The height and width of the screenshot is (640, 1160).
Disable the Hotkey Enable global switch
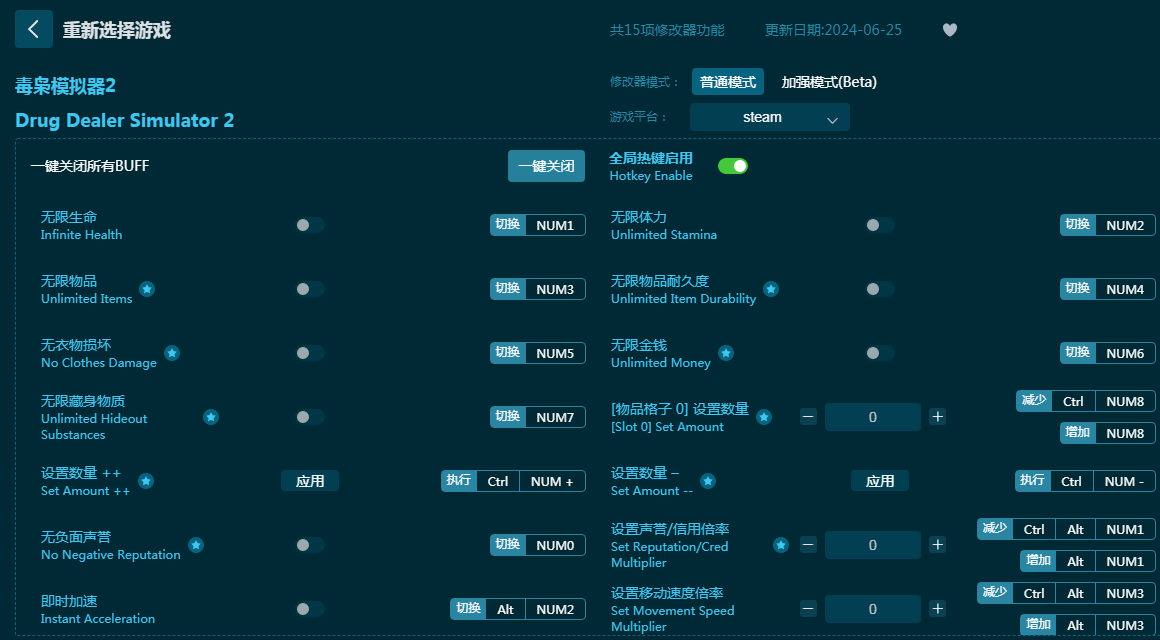coord(732,166)
